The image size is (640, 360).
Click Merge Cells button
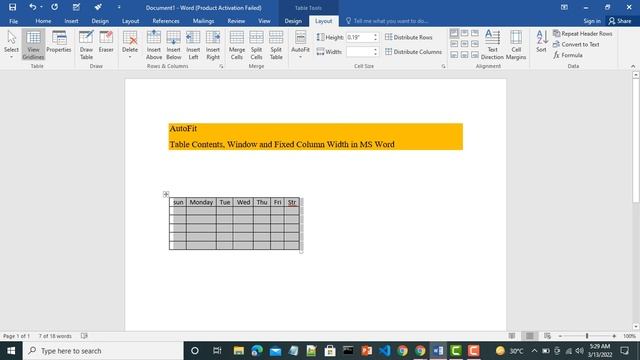tap(237, 45)
